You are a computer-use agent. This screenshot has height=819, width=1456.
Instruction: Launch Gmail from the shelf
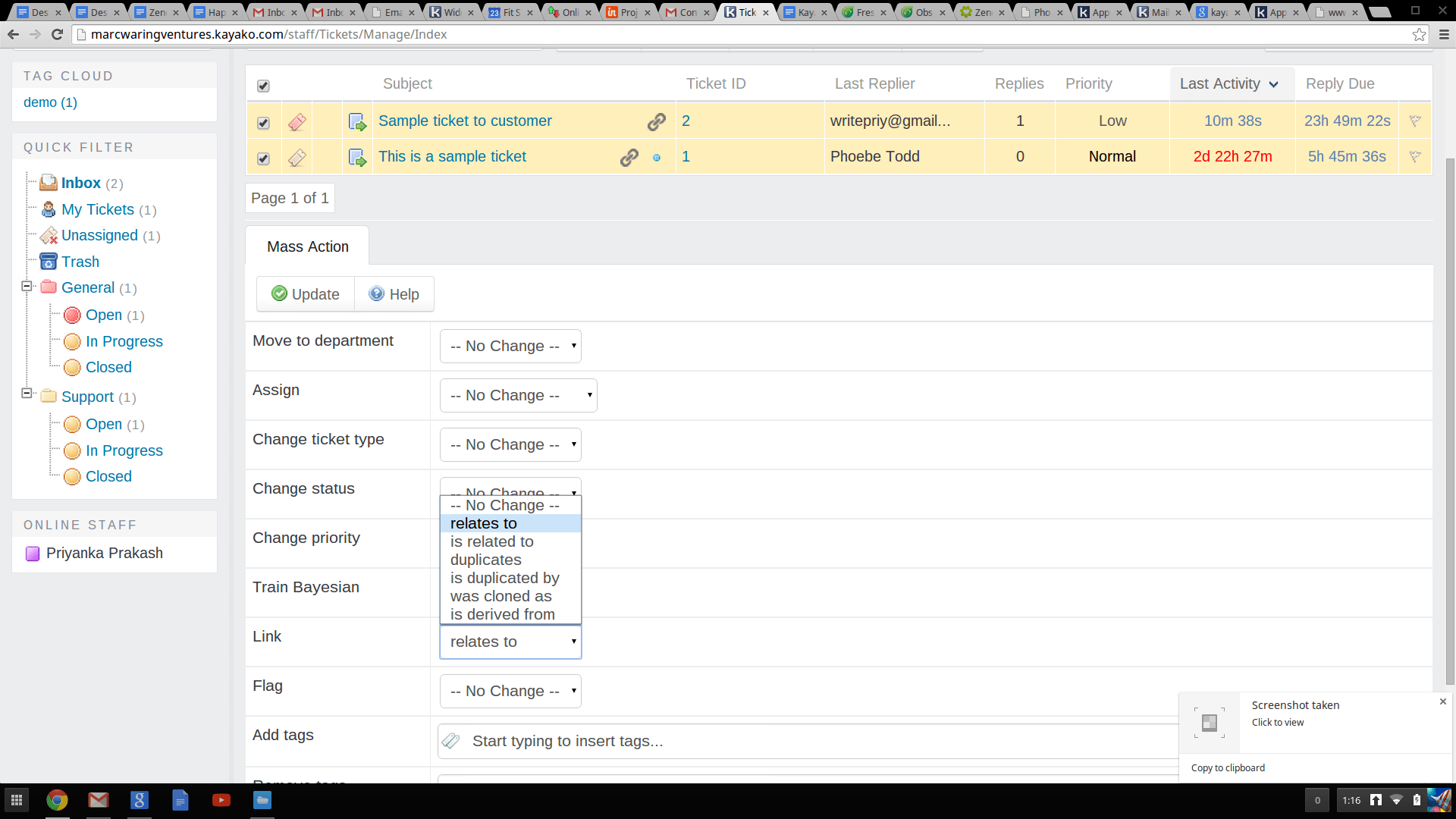pyautogui.click(x=98, y=800)
